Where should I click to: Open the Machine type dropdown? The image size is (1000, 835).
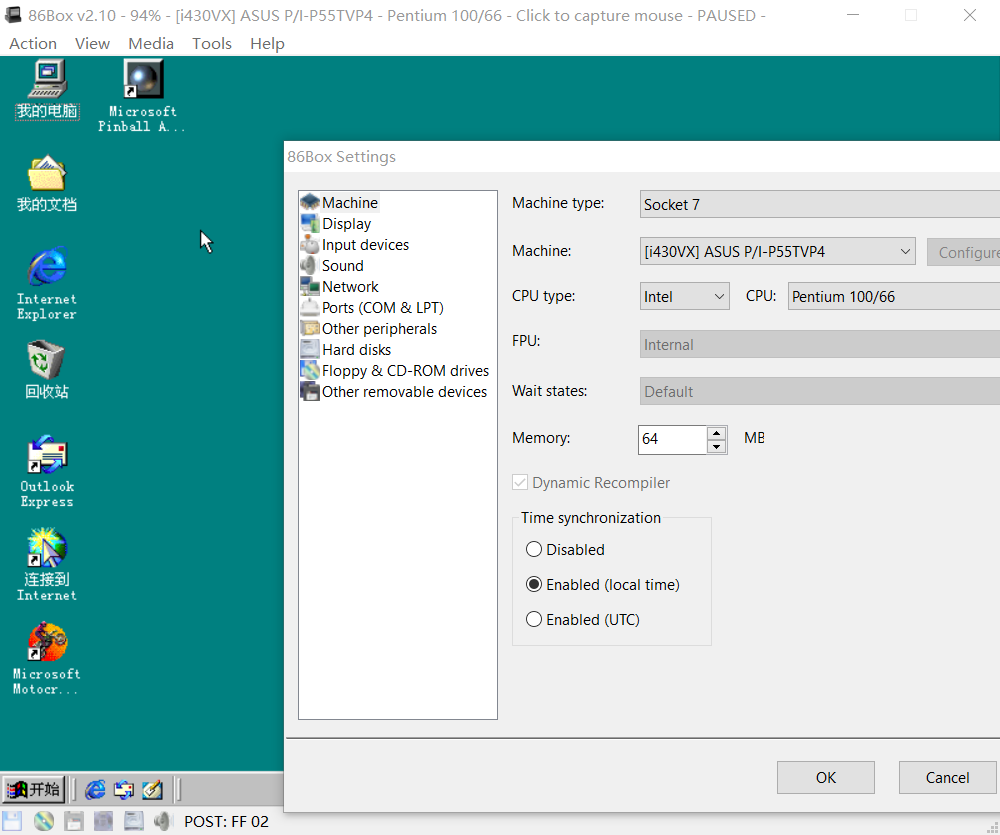(x=820, y=205)
